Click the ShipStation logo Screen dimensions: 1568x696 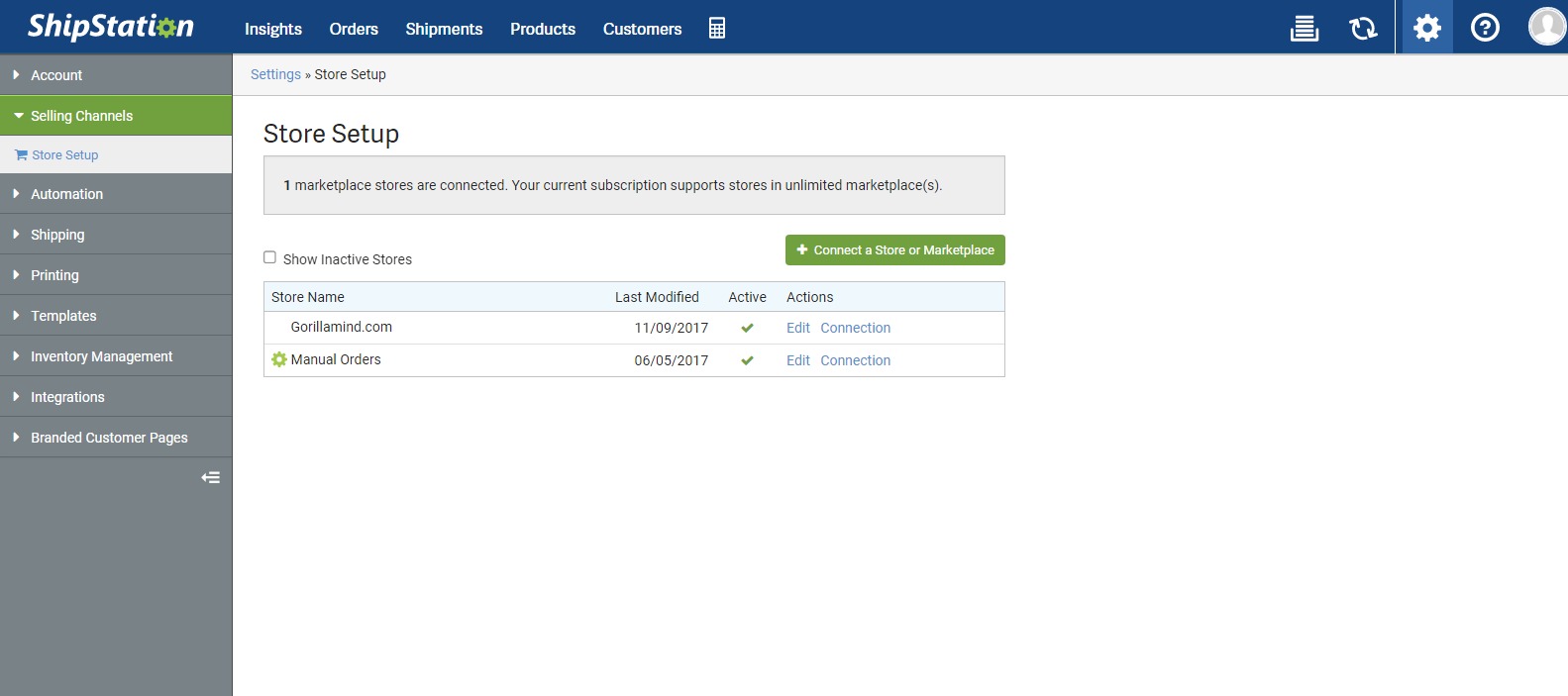[x=111, y=27]
